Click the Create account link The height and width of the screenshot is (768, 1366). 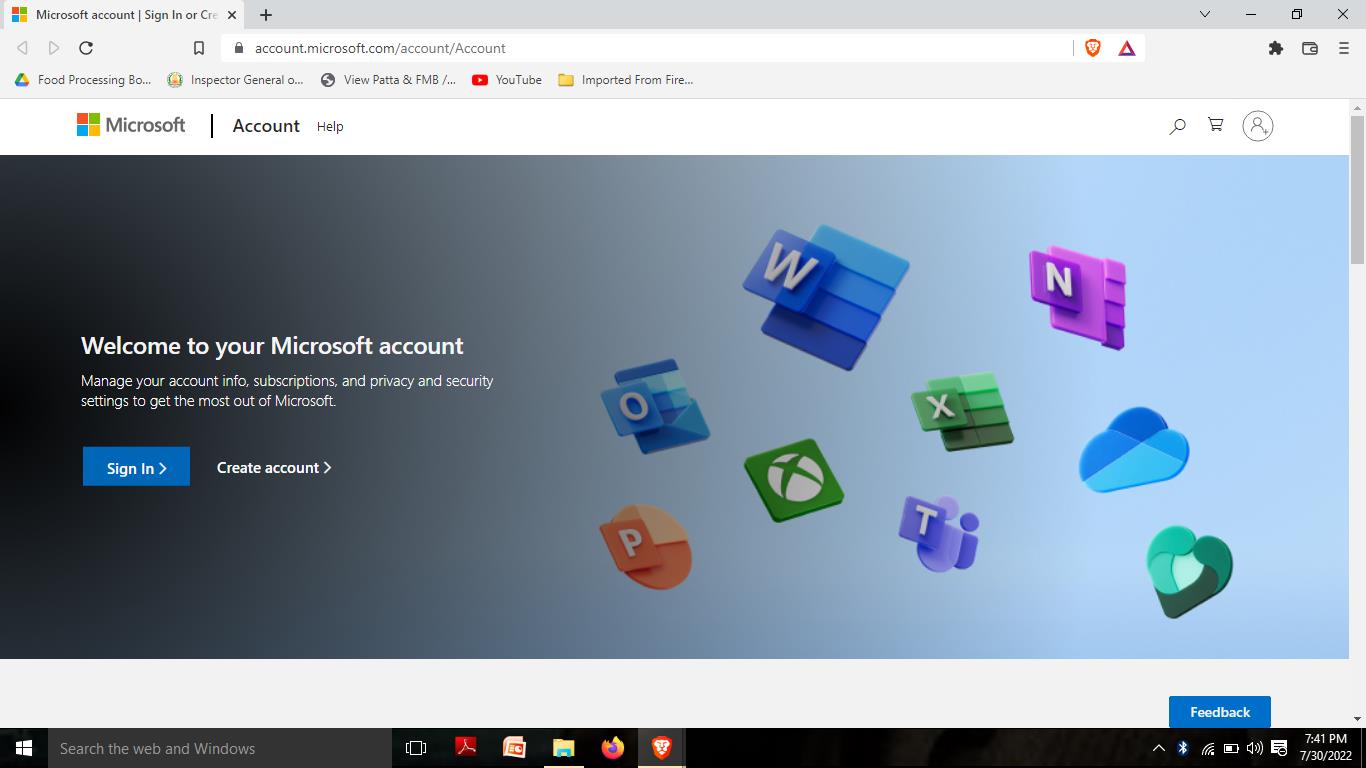coord(274,467)
